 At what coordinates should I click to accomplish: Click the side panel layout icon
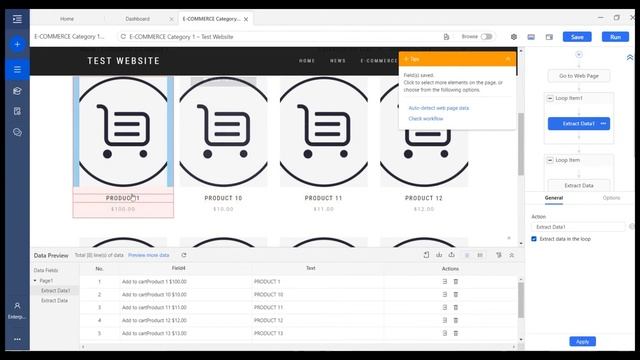point(549,37)
